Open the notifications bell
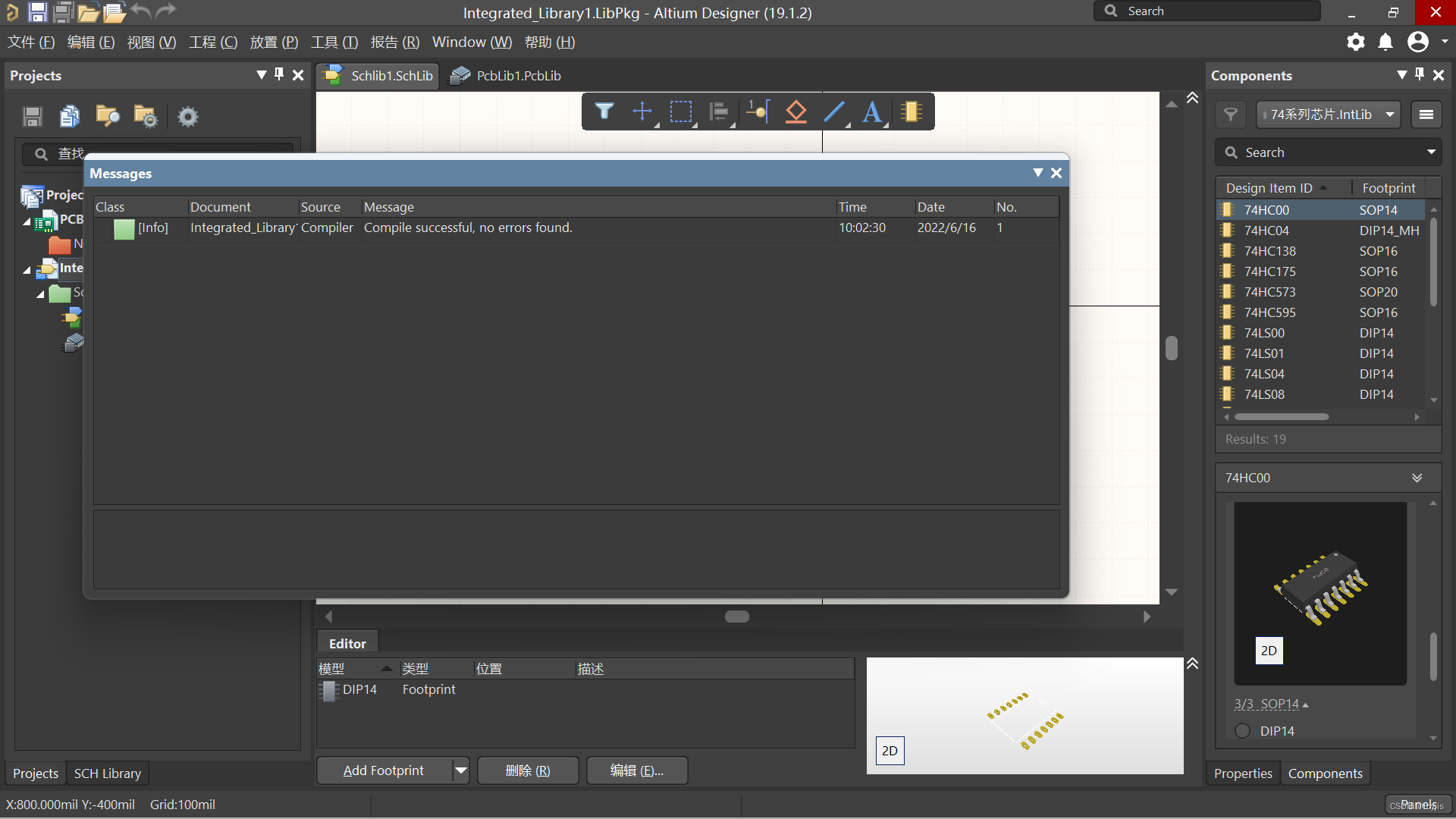The height and width of the screenshot is (819, 1456). (1385, 42)
